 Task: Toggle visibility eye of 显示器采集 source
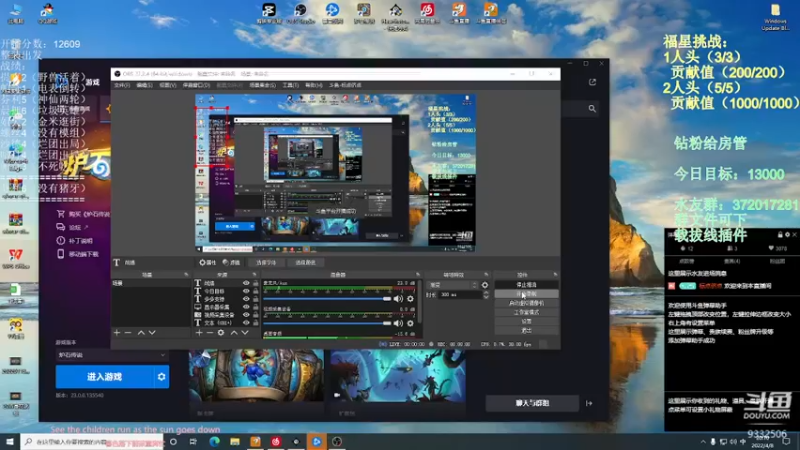pos(246,307)
